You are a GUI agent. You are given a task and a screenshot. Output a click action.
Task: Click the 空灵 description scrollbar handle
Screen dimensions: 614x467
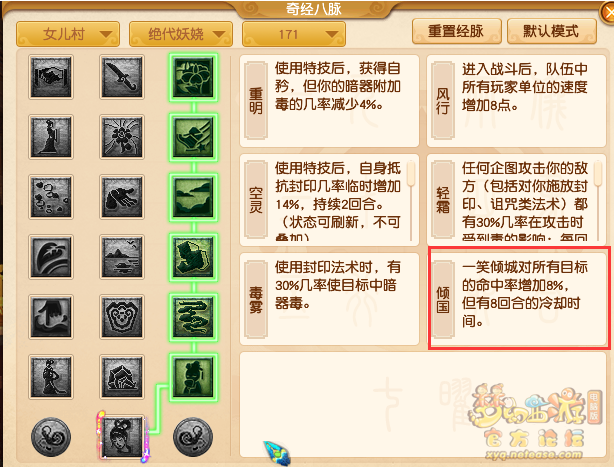coord(411,173)
